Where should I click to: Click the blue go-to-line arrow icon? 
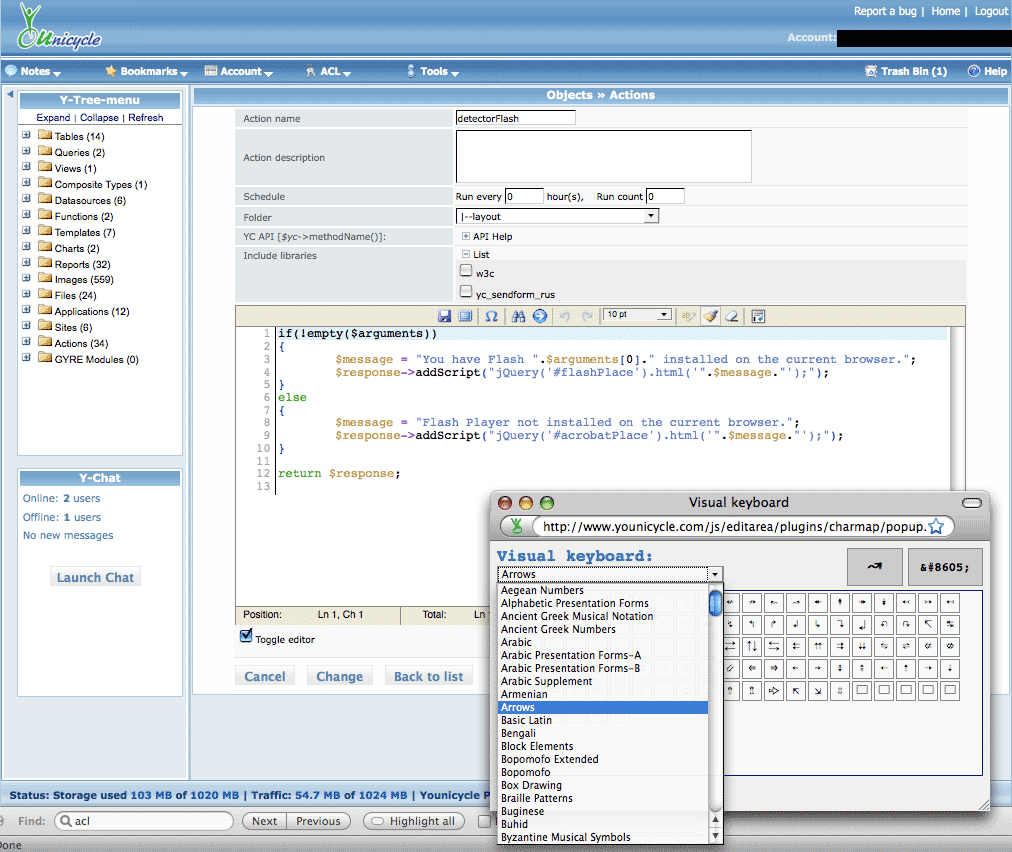(540, 316)
